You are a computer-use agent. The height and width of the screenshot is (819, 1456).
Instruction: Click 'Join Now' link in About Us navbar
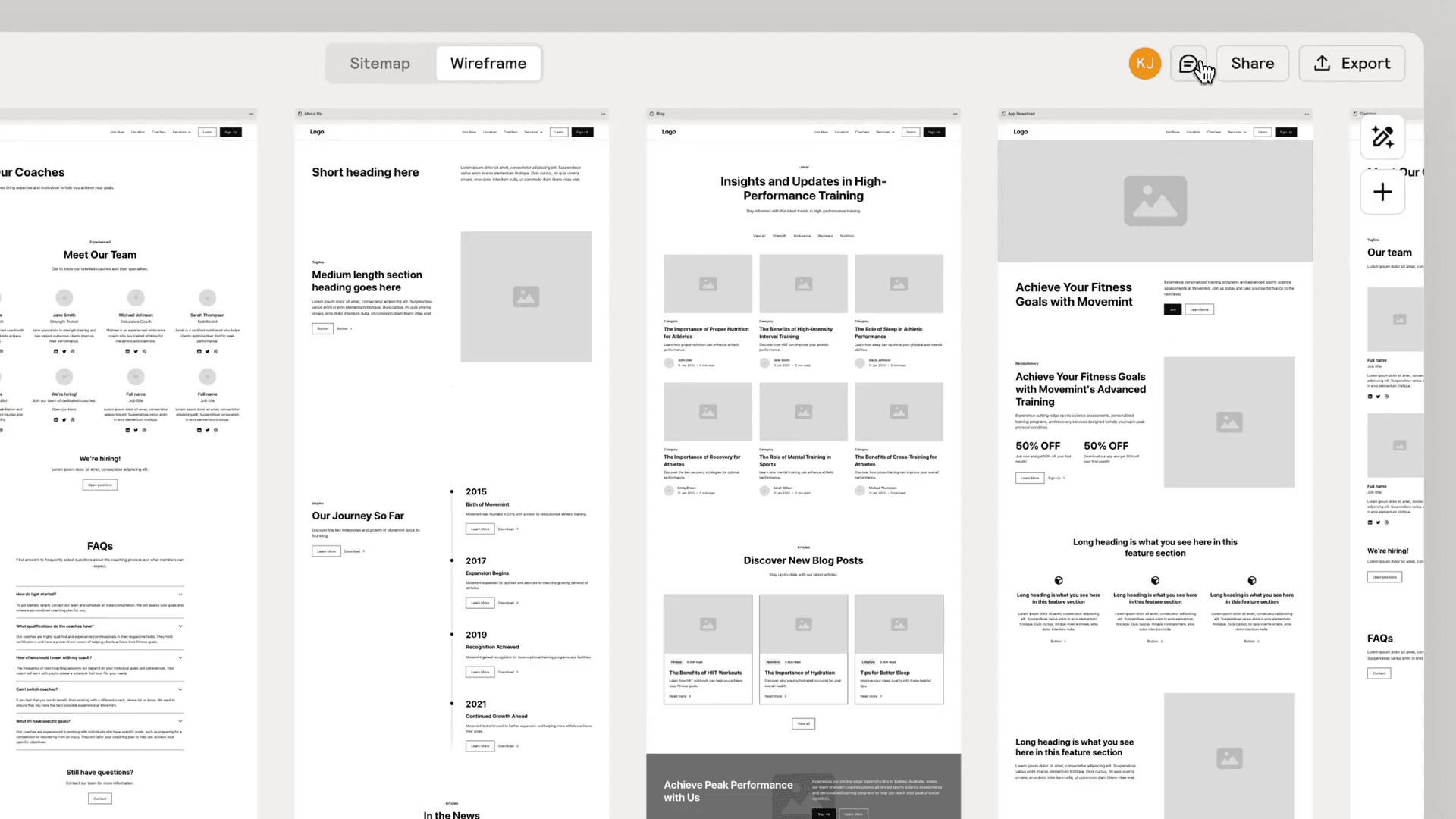point(469,132)
